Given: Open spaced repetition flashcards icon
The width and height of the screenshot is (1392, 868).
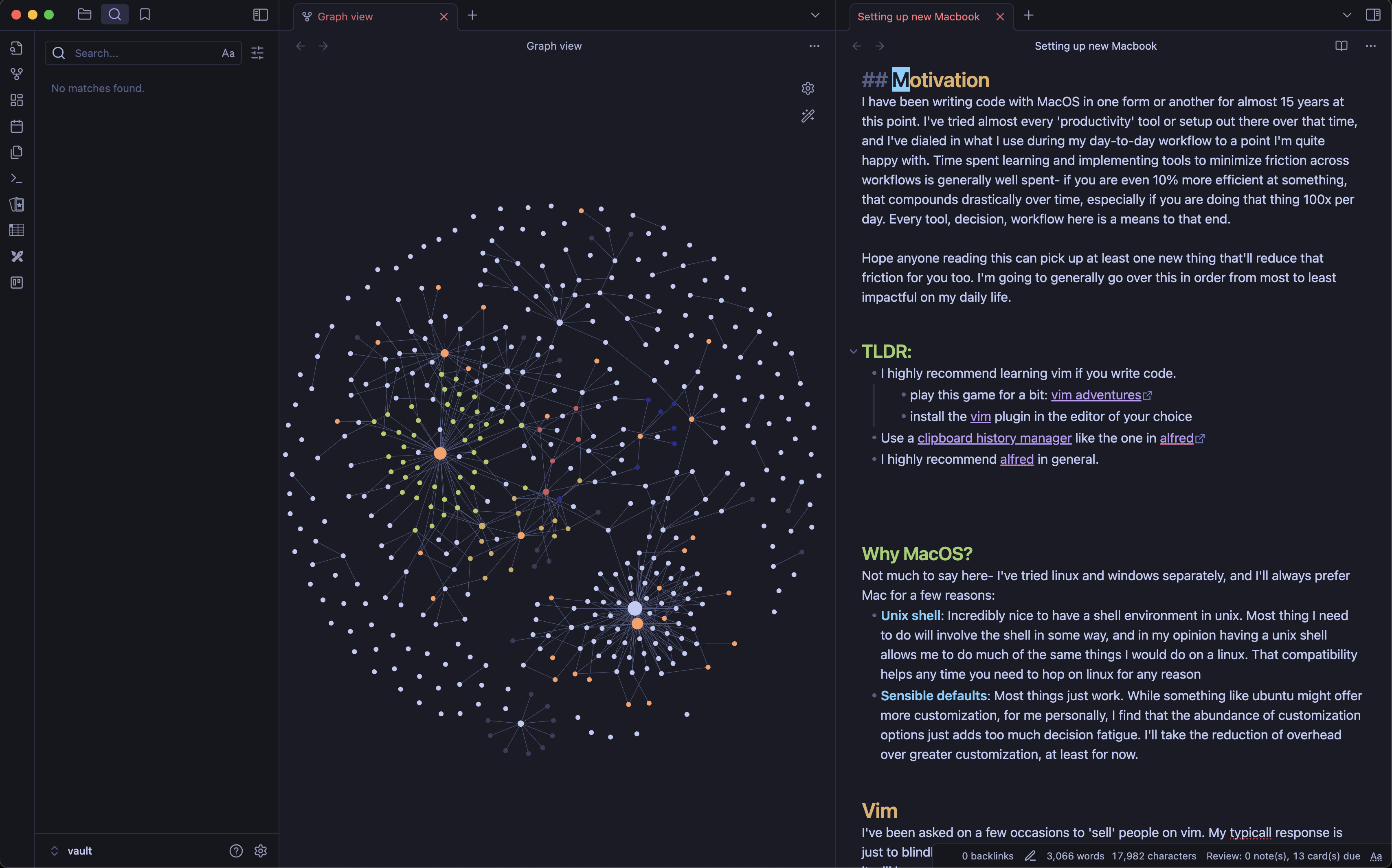Looking at the screenshot, I should pos(17,204).
